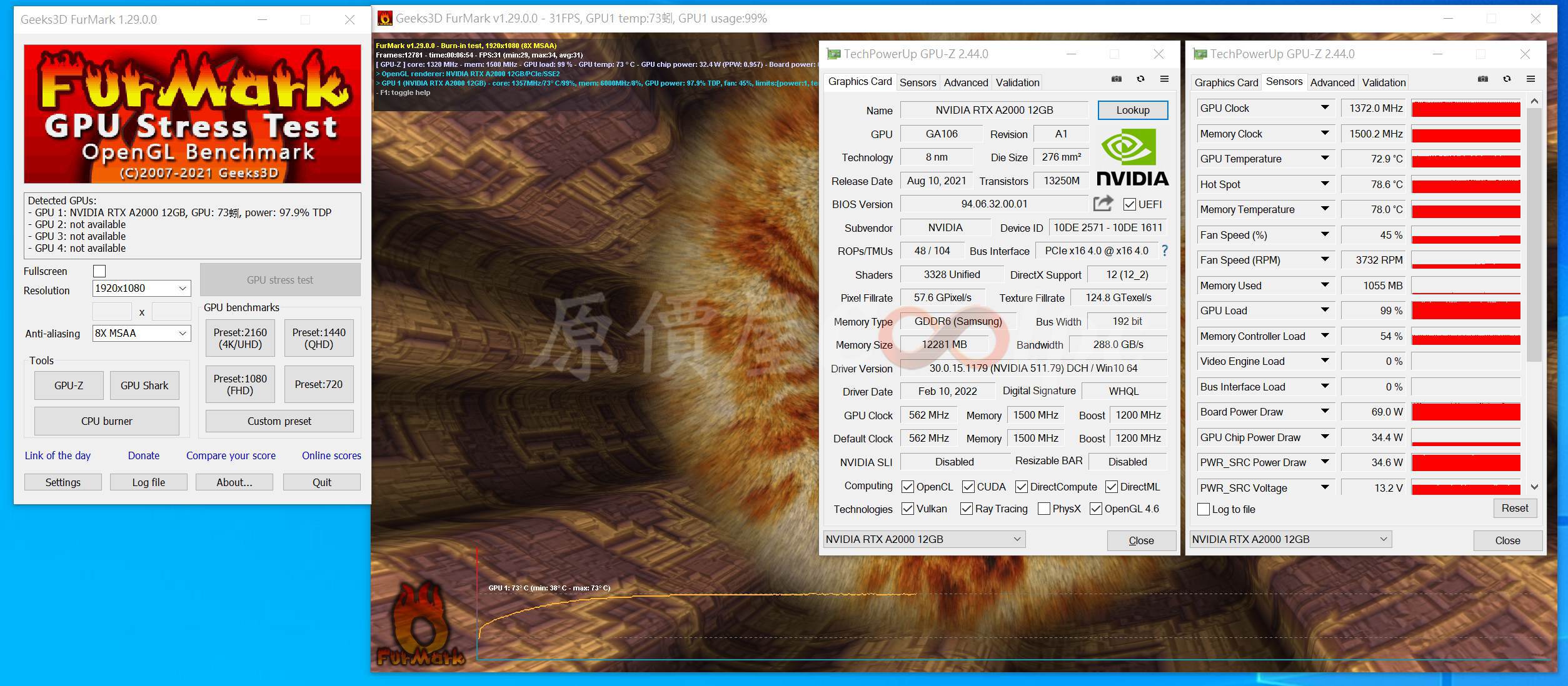The width and height of the screenshot is (1568, 686).
Task: Click GPU-Z app icon in Graphics Card window title
Action: 833,54
